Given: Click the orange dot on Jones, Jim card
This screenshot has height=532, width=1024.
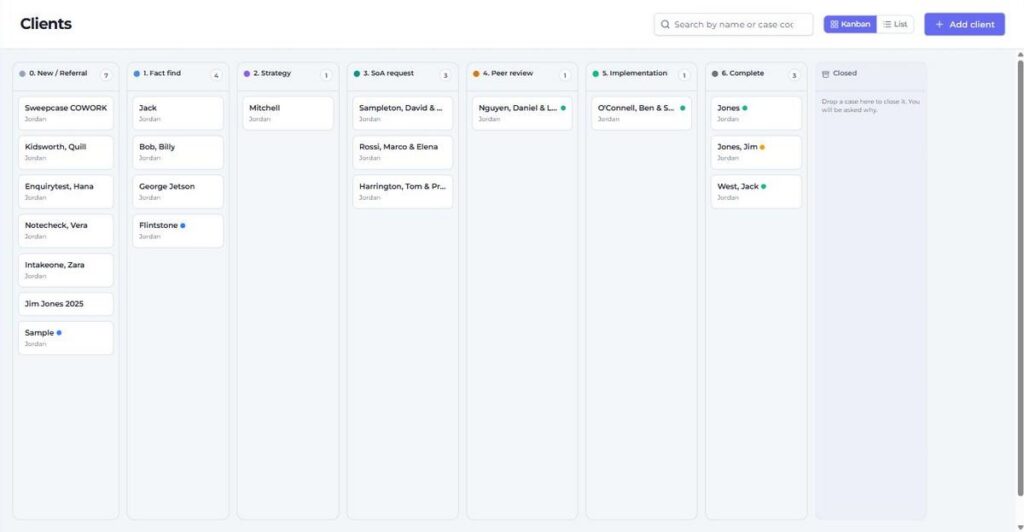Looking at the screenshot, I should (762, 147).
